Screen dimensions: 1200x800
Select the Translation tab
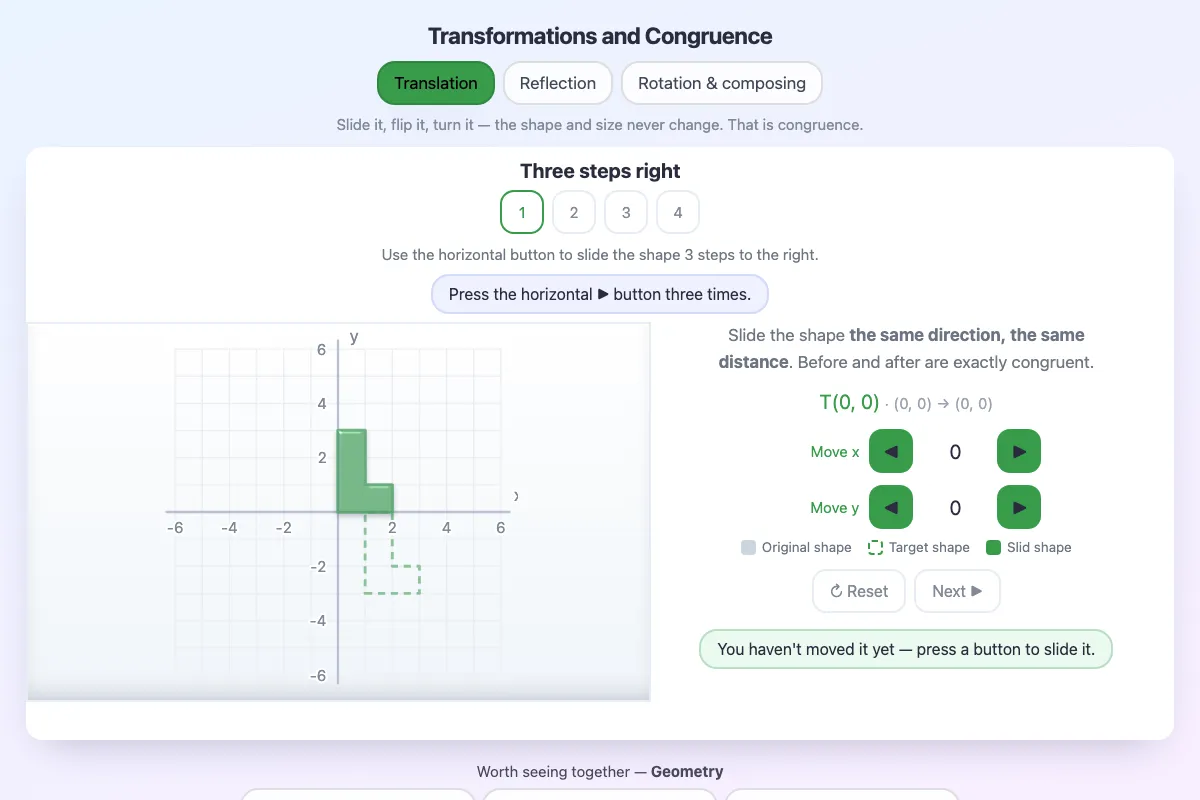click(436, 83)
